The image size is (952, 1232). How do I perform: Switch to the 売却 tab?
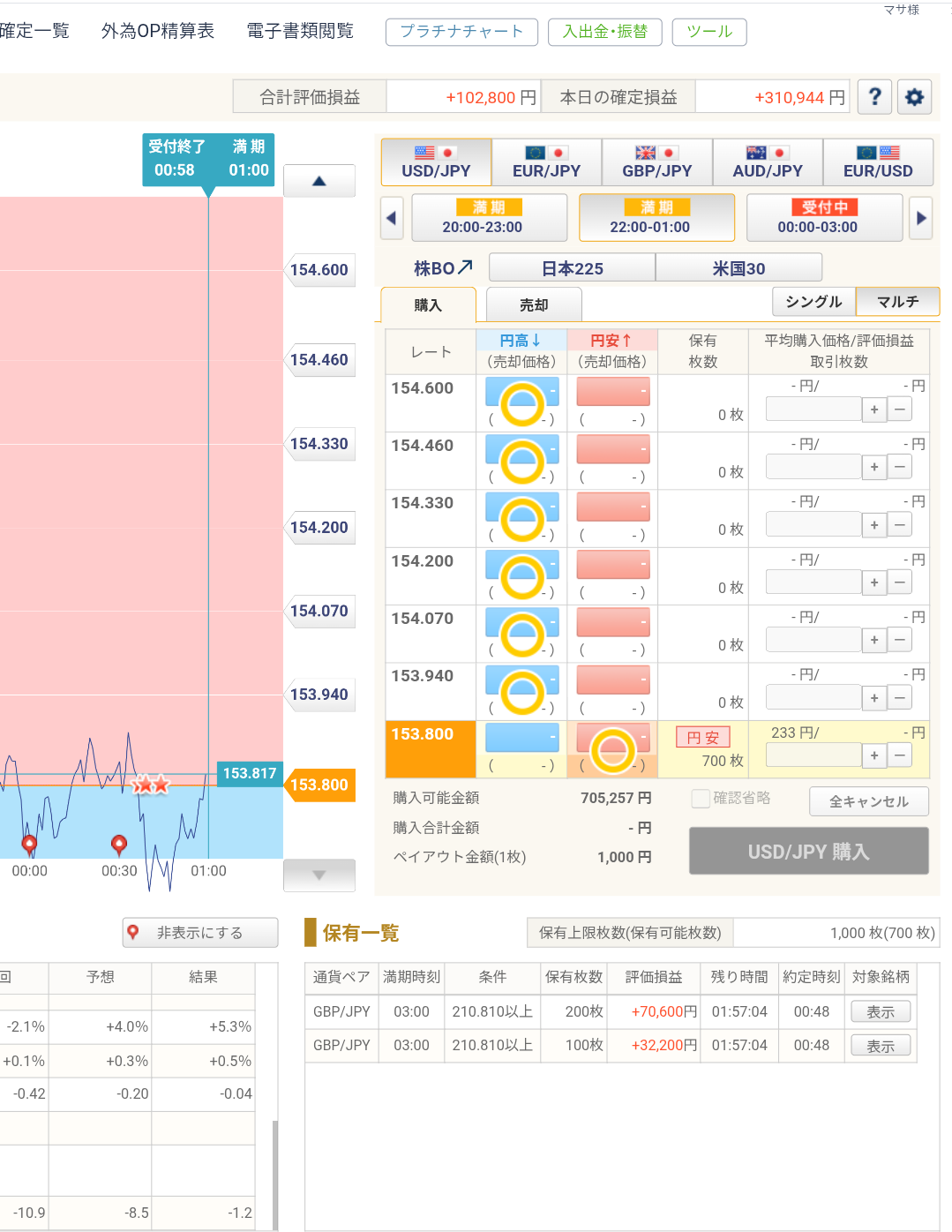[534, 305]
